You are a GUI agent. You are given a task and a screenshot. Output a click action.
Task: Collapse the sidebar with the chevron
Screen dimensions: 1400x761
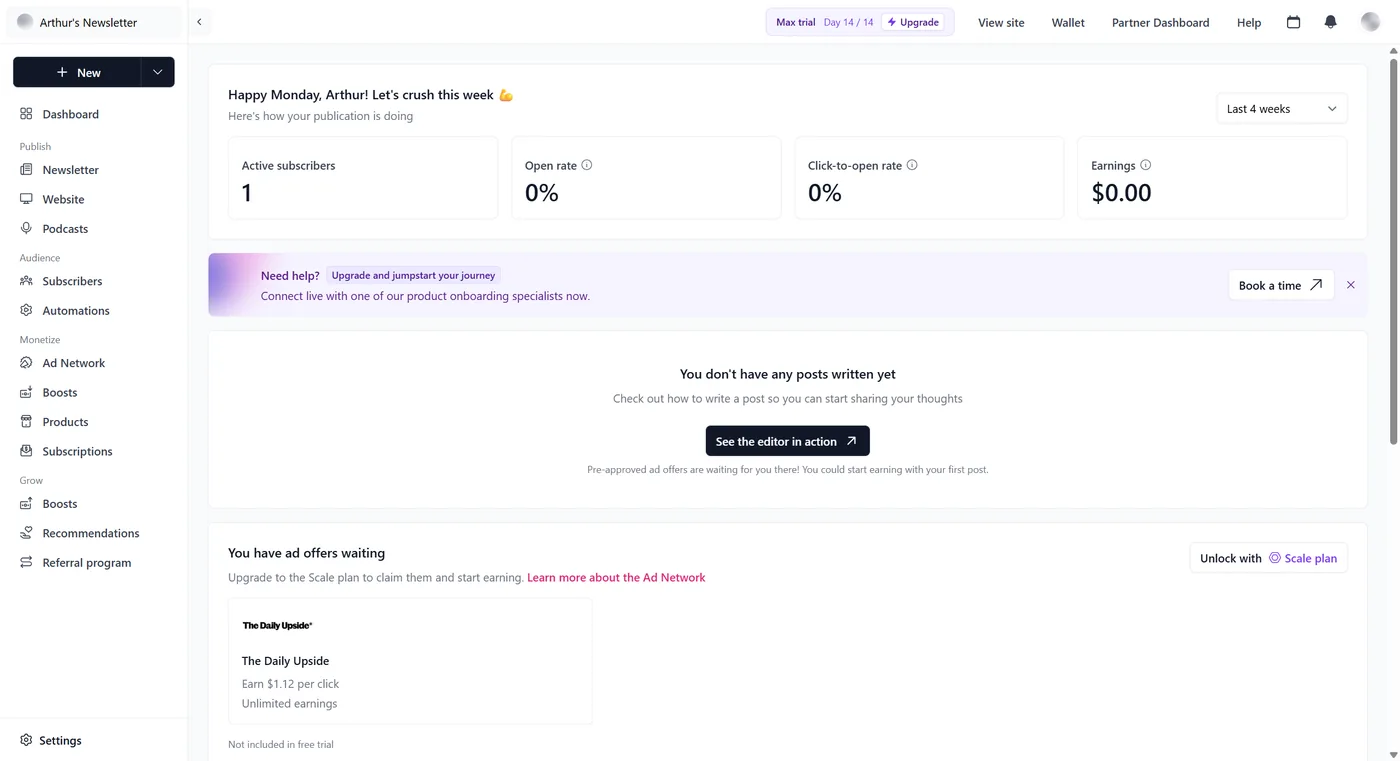click(199, 22)
